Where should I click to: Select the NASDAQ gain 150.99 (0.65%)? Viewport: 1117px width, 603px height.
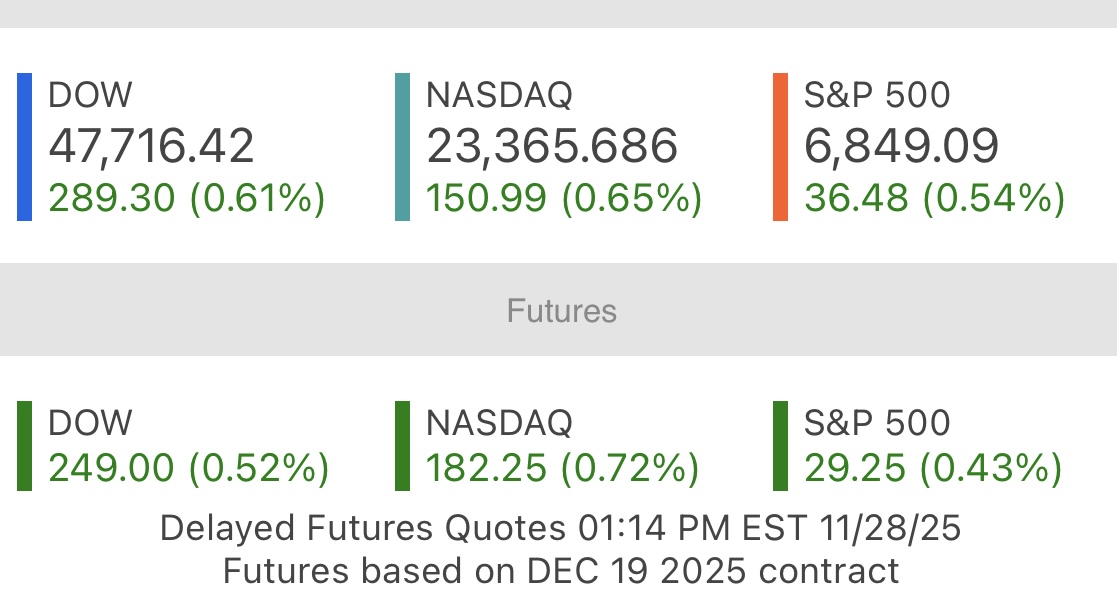point(564,198)
